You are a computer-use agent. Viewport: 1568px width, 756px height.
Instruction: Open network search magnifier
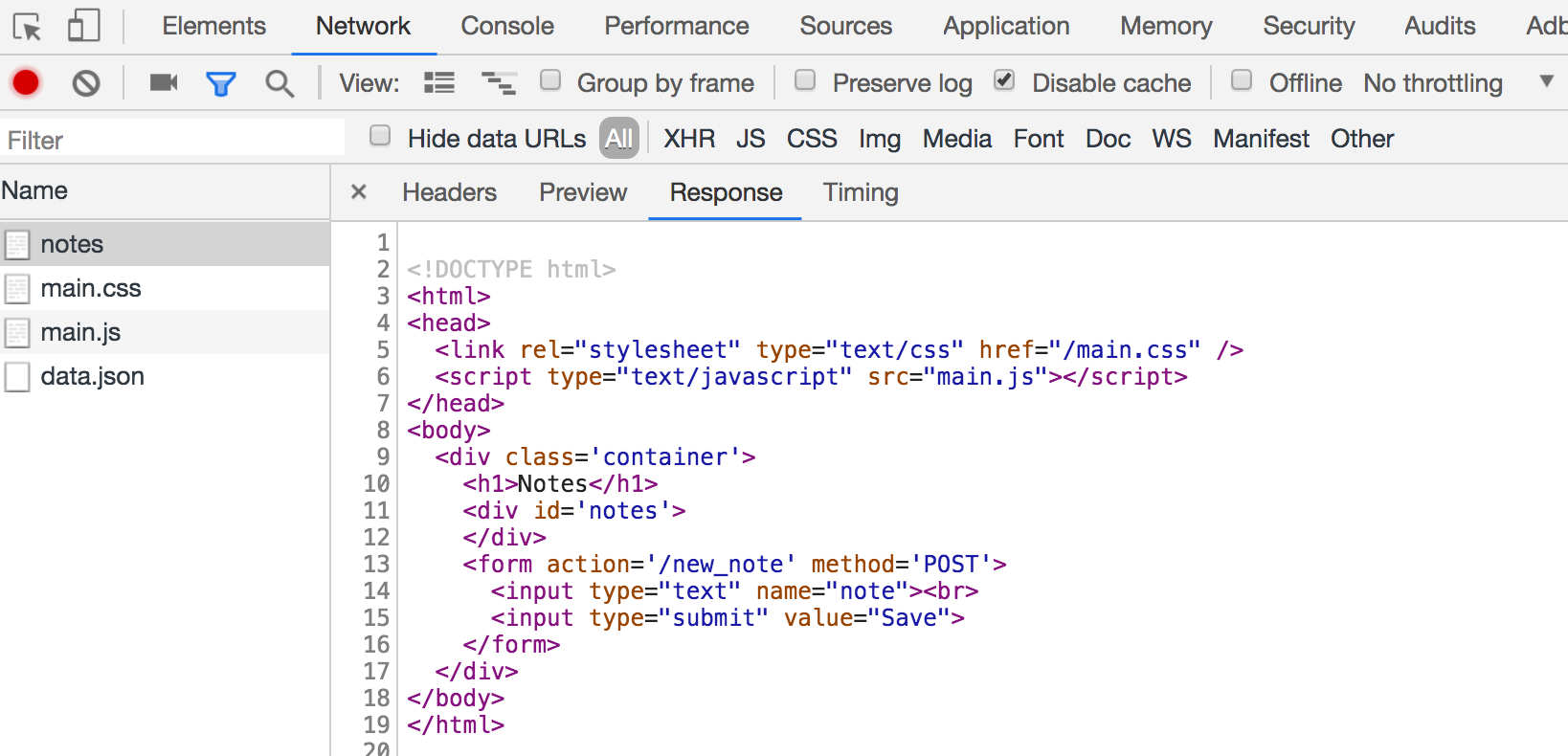[x=280, y=84]
